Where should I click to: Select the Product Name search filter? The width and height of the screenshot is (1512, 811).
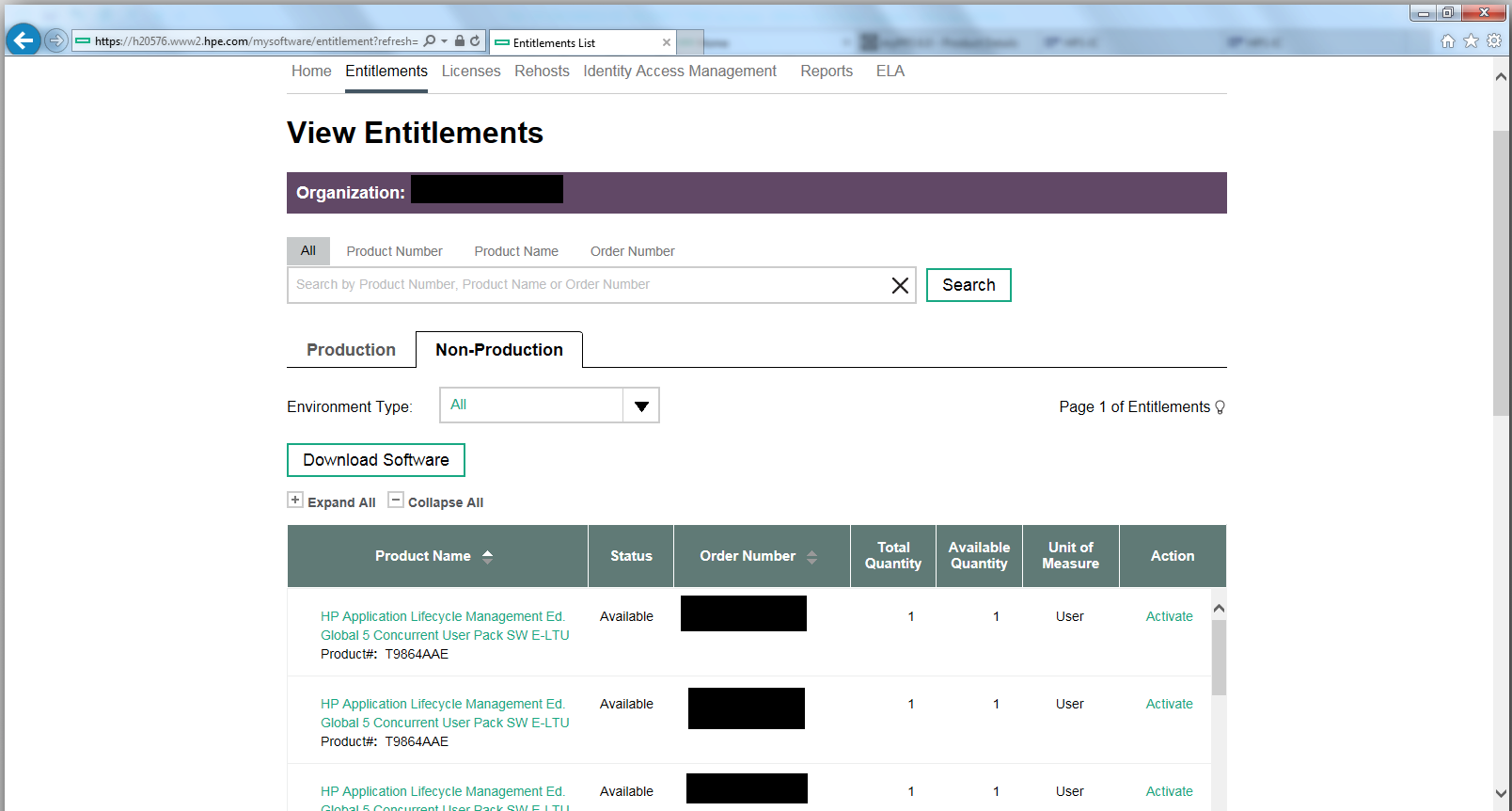click(516, 251)
